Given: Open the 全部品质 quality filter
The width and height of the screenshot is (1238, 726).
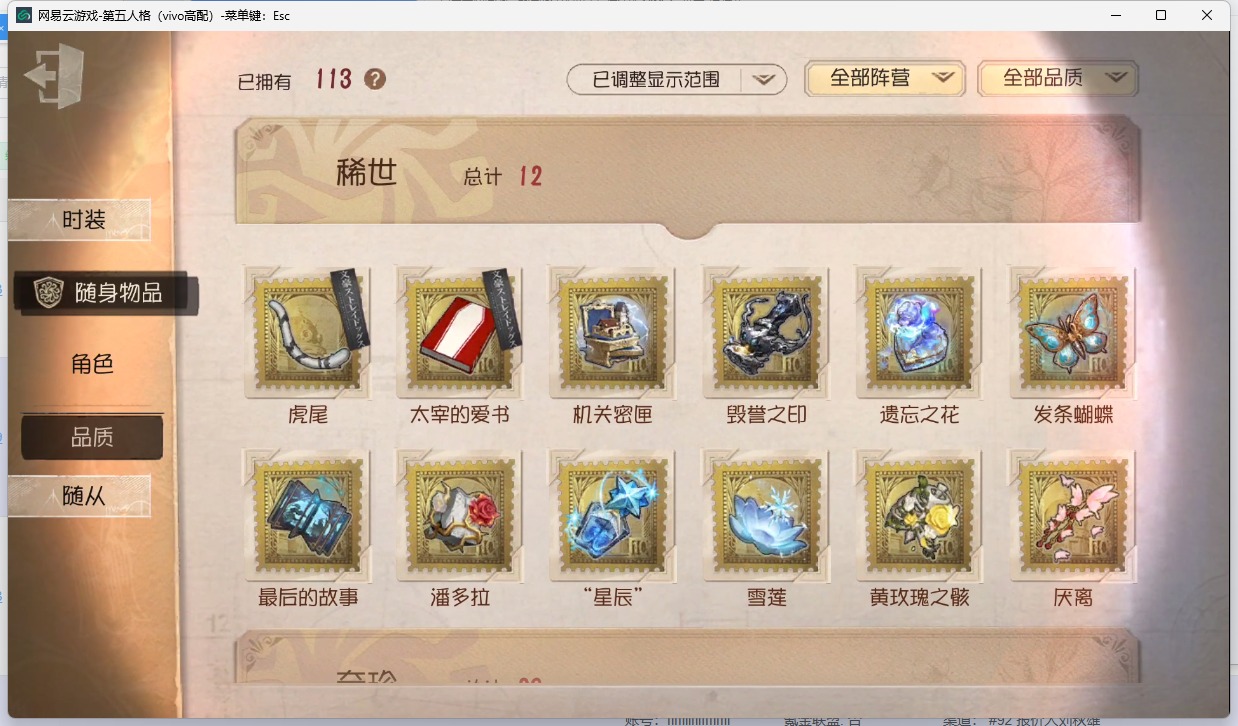Looking at the screenshot, I should click(1058, 78).
